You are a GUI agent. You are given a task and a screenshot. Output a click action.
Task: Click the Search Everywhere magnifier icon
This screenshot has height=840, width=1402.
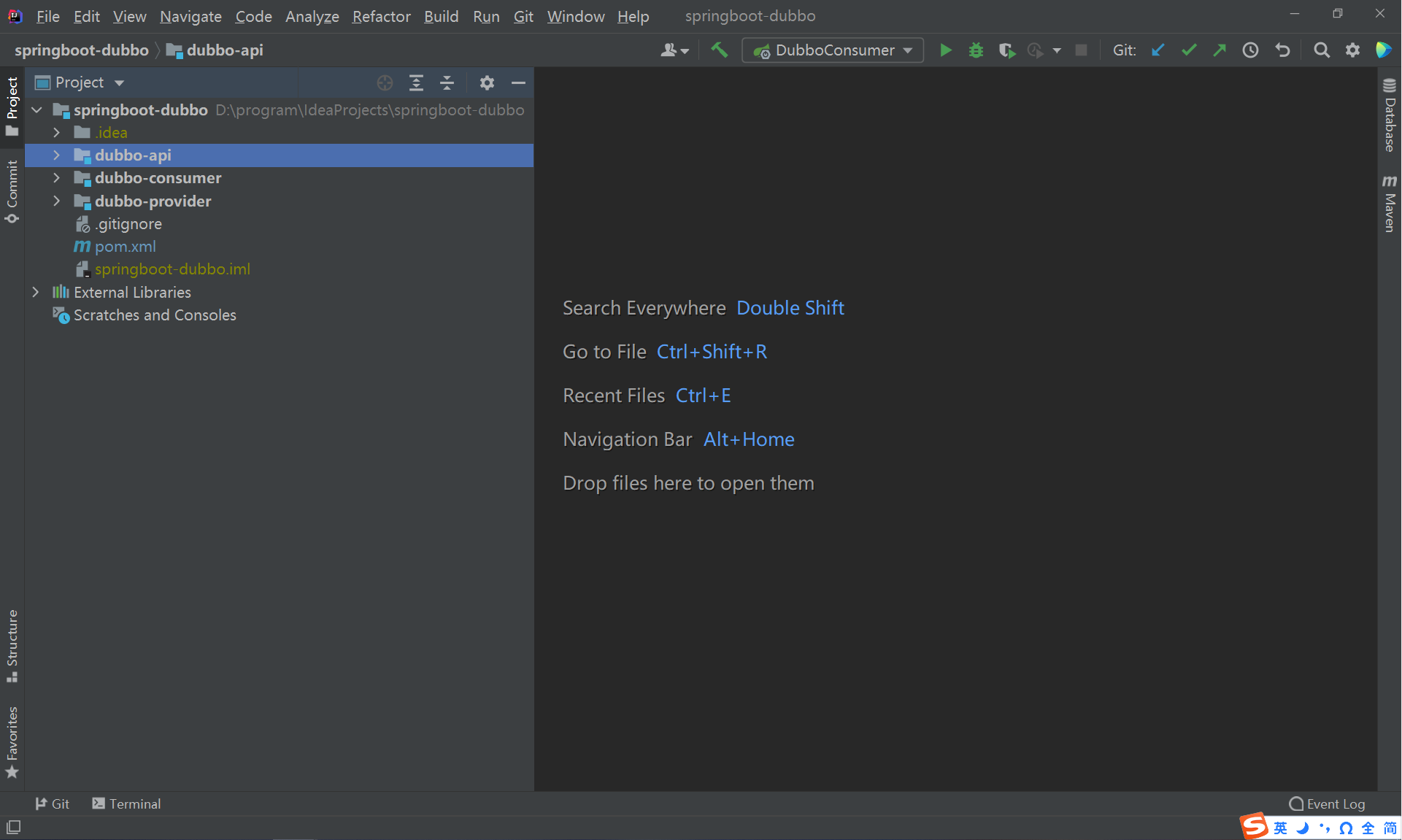[x=1321, y=50]
